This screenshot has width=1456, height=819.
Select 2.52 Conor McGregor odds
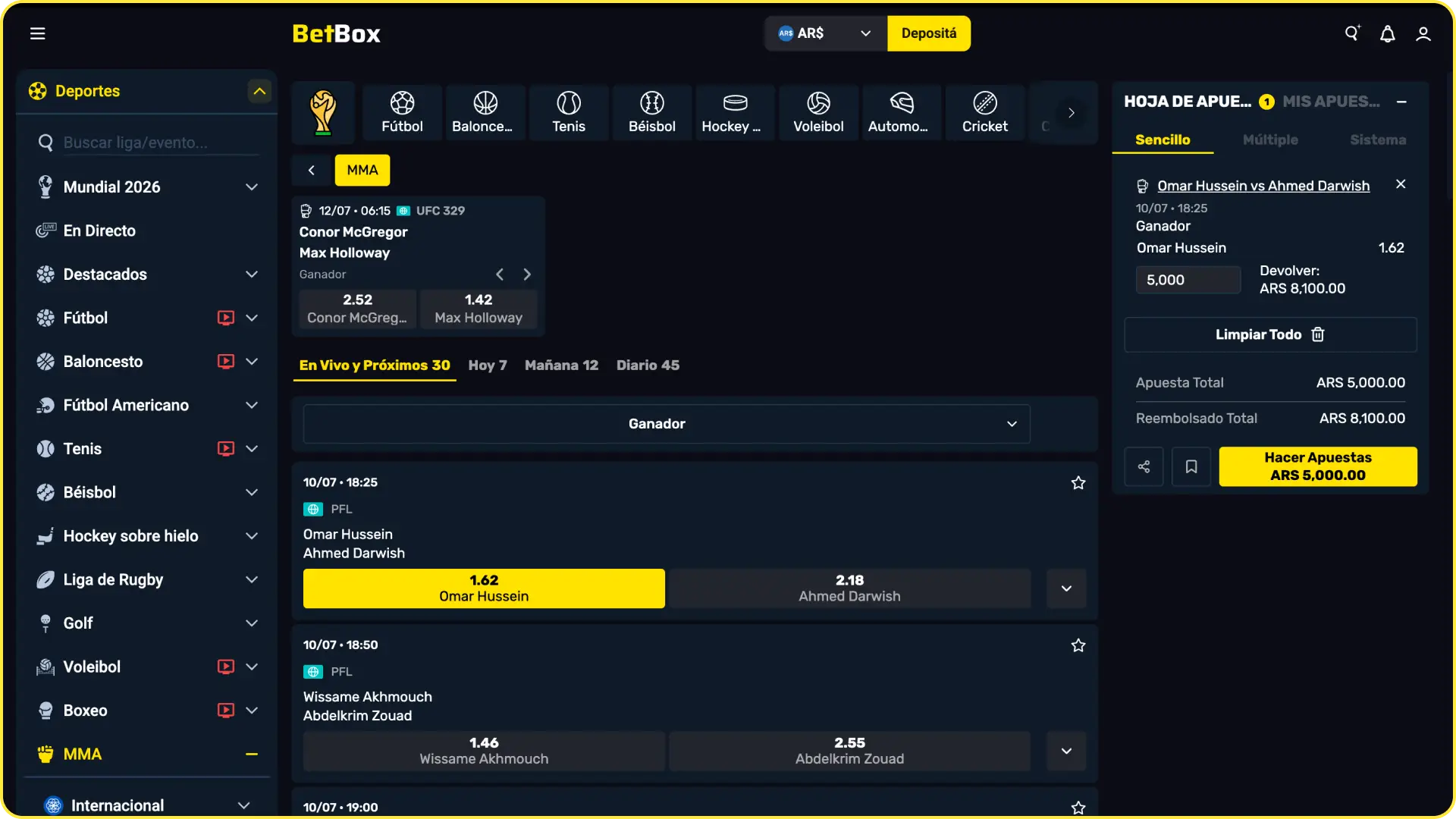point(357,309)
